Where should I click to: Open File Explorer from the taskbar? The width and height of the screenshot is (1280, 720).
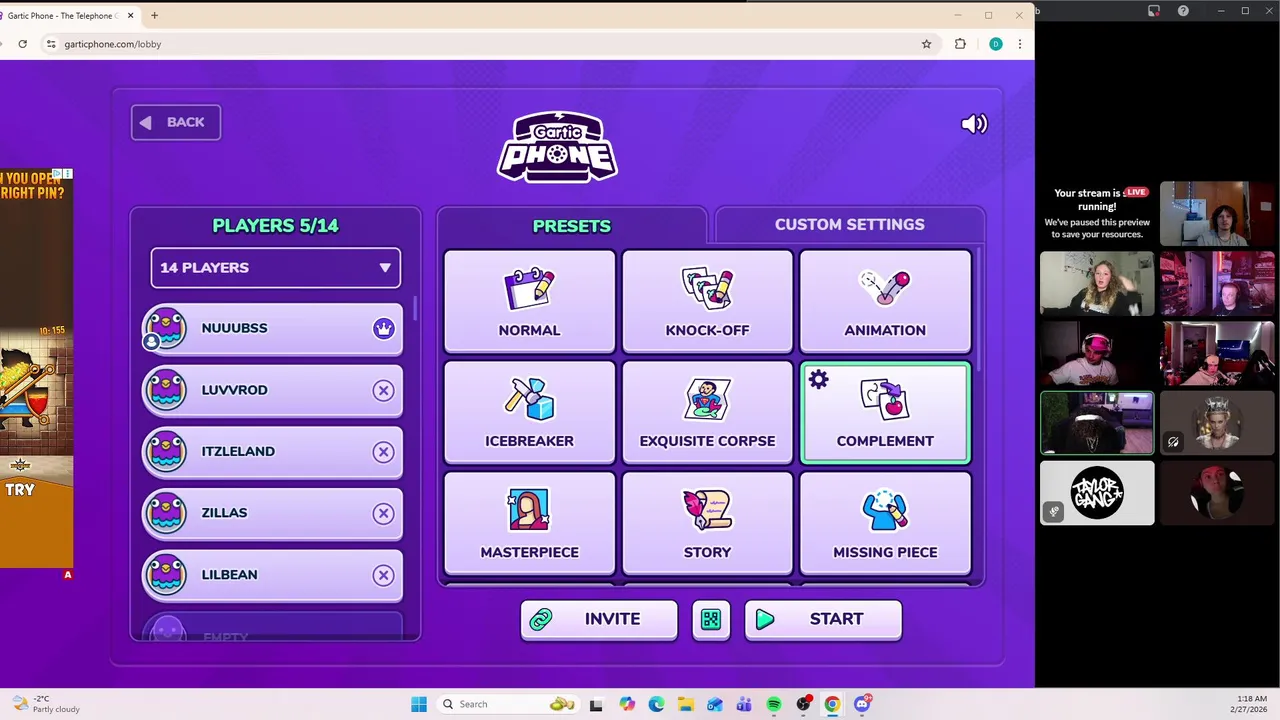pos(686,704)
